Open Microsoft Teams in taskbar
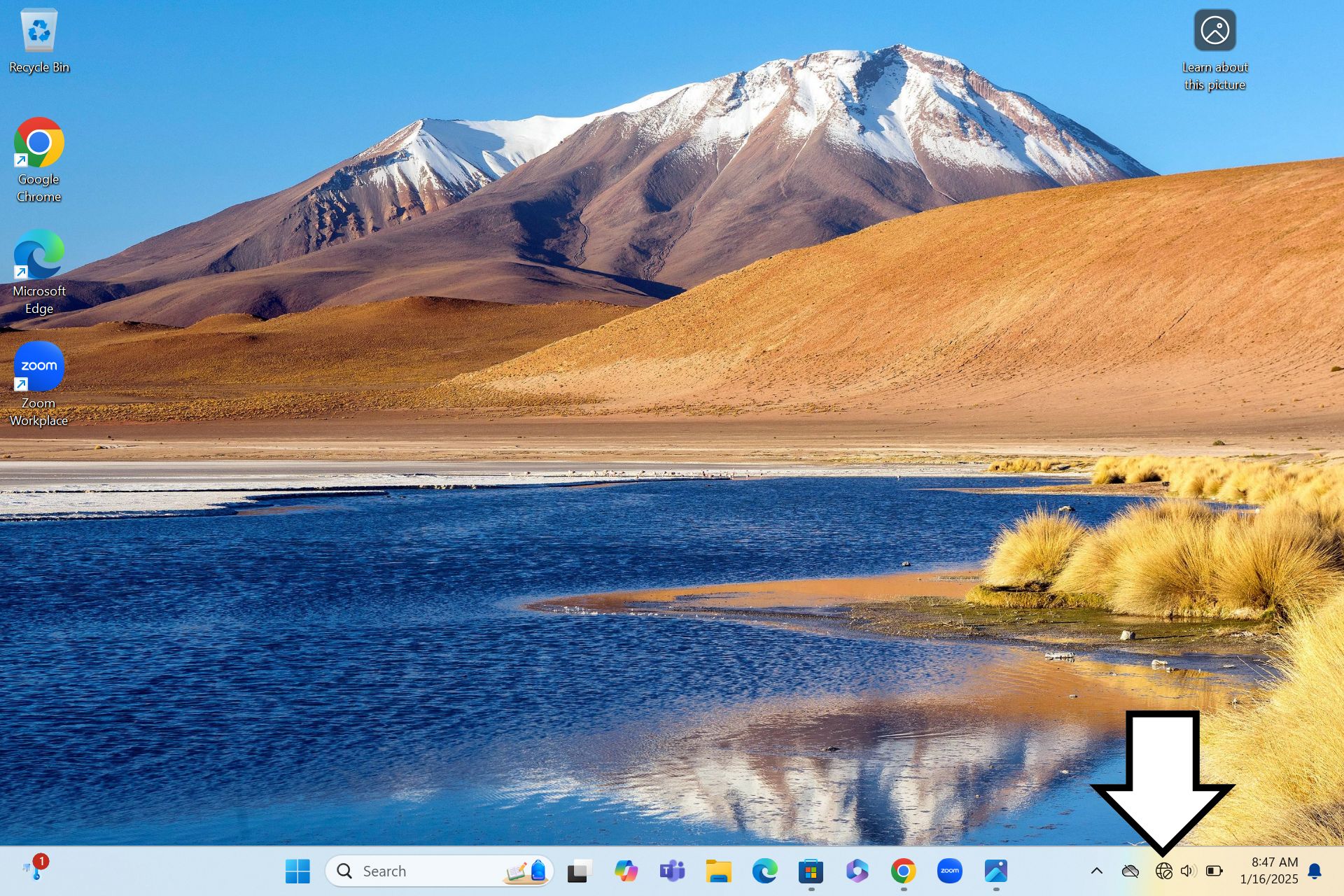 click(672, 871)
